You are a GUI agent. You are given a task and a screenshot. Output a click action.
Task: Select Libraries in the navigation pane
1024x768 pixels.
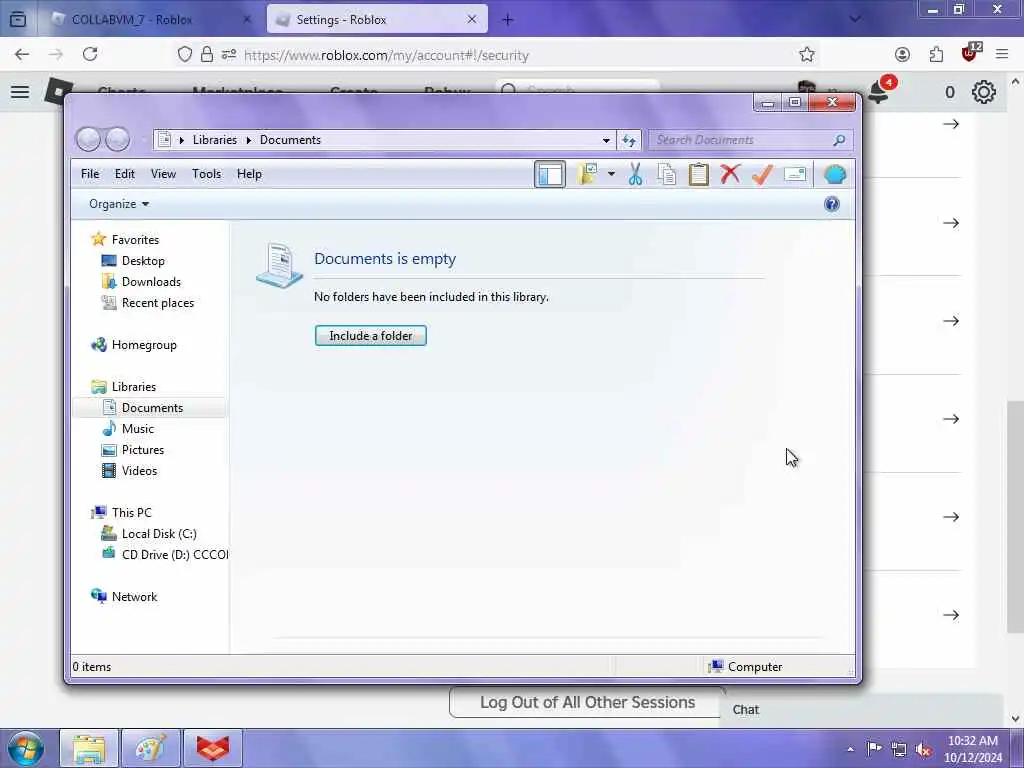(124, 387)
